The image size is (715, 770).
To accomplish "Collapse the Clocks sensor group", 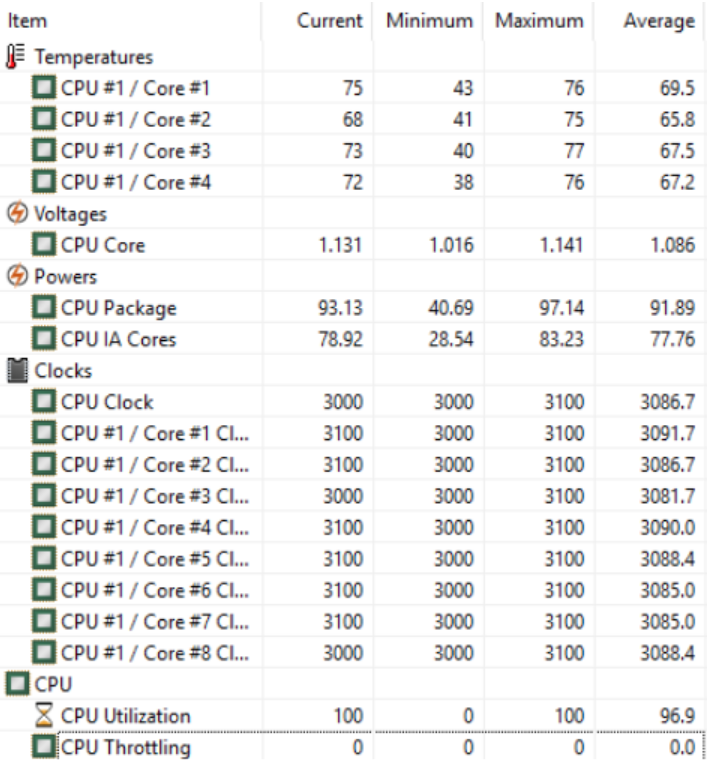I will pos(63,371).
